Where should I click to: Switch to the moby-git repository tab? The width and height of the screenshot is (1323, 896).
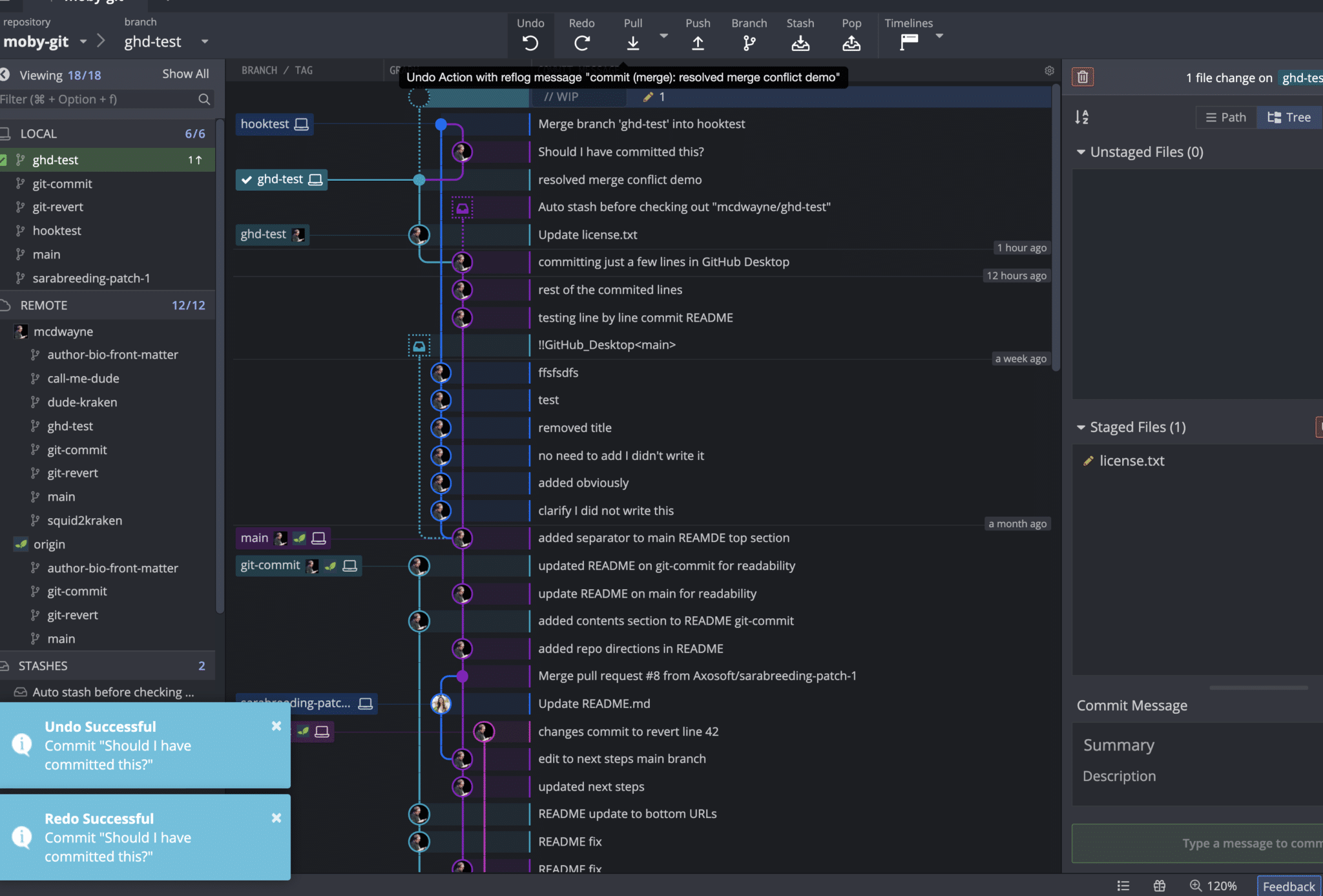coord(87,3)
